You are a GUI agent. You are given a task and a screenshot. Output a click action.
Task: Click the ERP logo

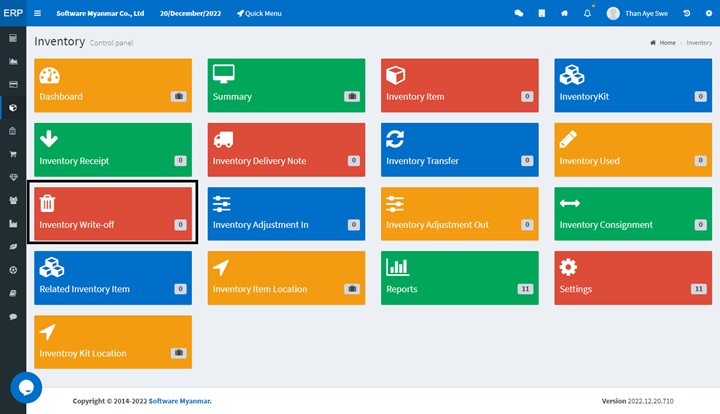coord(13,13)
